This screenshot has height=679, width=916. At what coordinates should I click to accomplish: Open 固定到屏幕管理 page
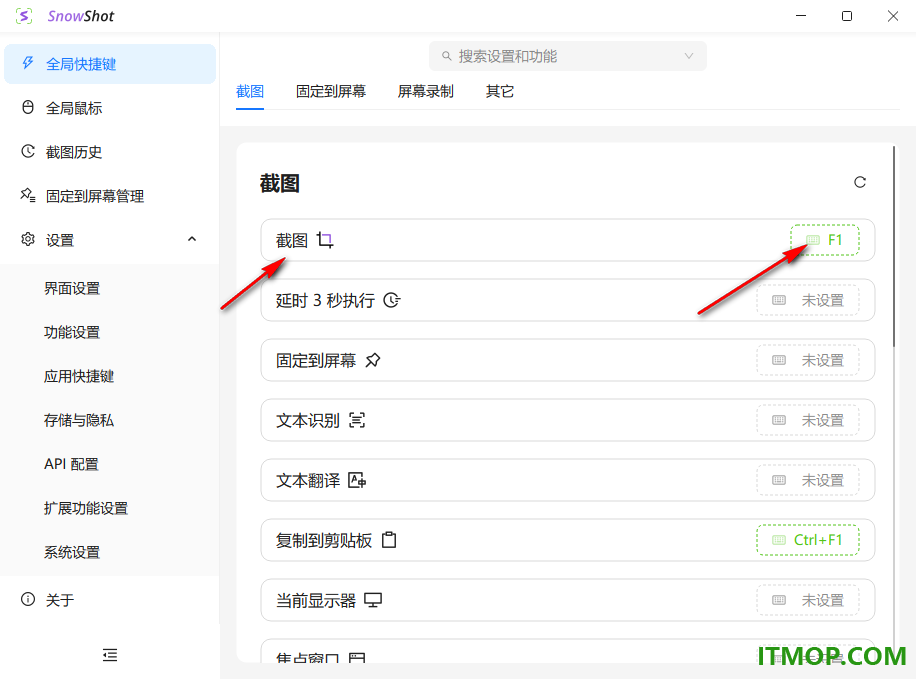pos(110,196)
